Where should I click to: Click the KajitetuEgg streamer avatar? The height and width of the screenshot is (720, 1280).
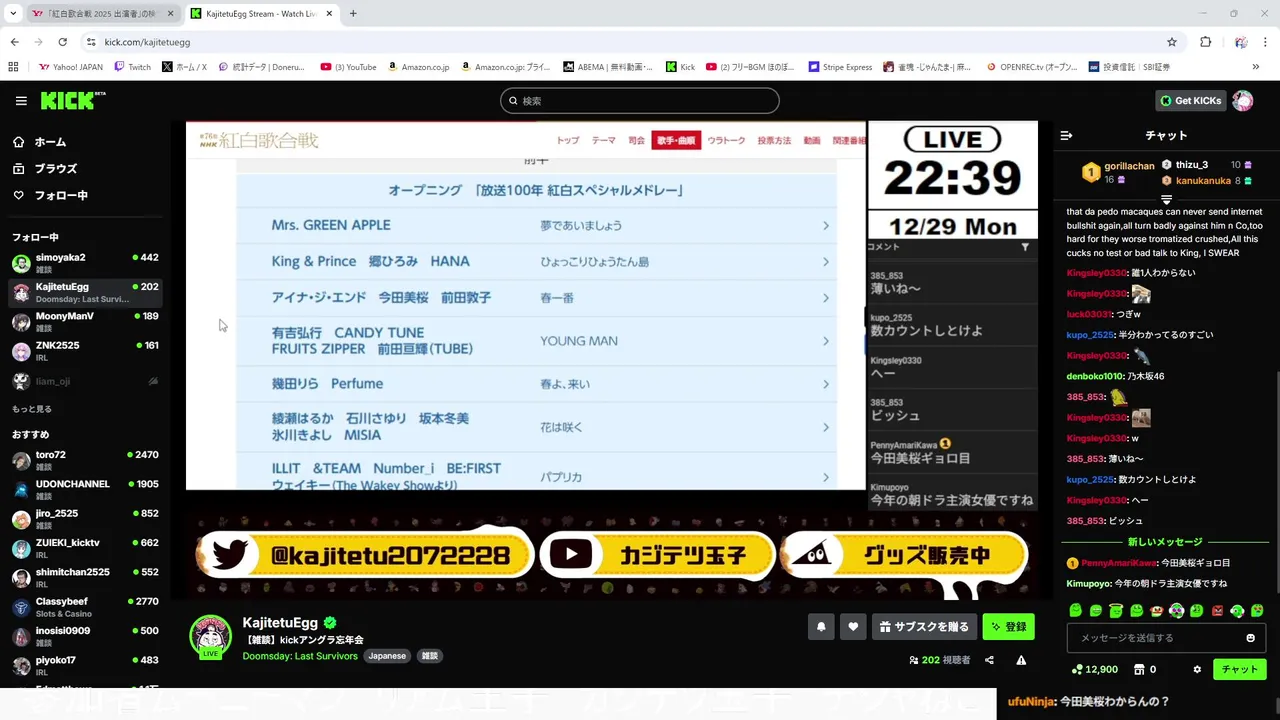tap(210, 636)
